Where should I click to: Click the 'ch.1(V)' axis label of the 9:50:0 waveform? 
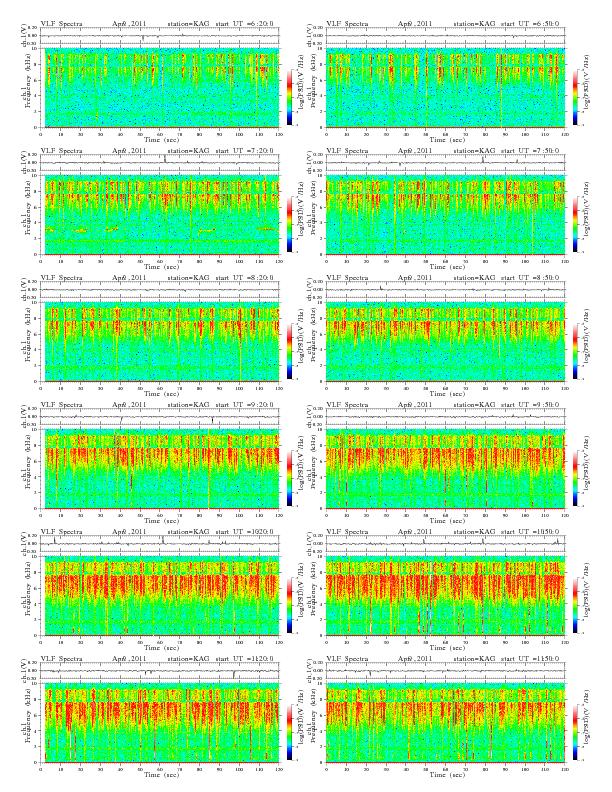[310, 417]
